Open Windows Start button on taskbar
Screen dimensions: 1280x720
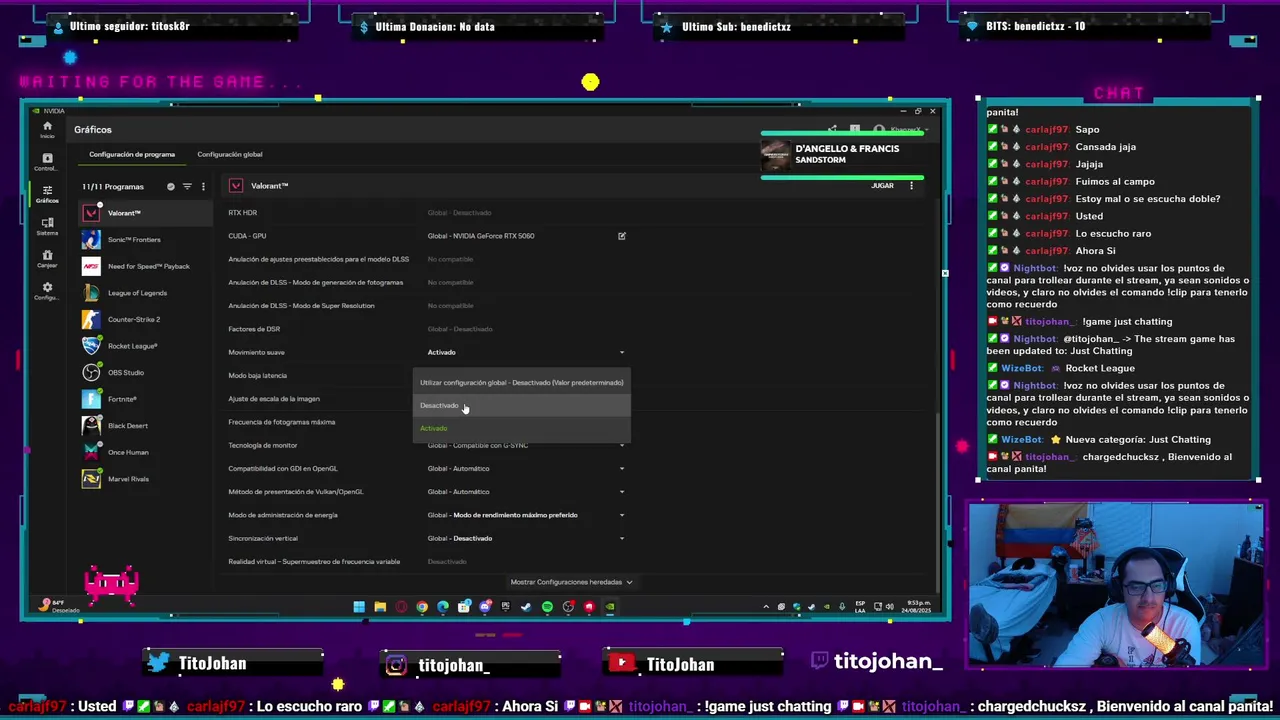pyautogui.click(x=359, y=606)
